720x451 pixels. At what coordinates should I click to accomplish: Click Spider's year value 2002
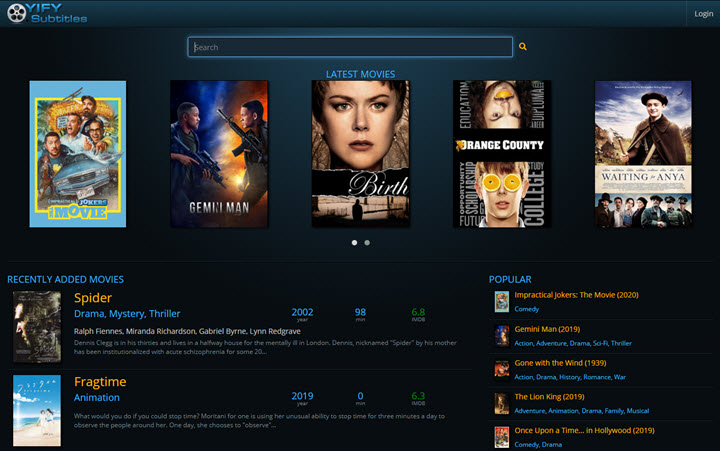[x=302, y=312]
